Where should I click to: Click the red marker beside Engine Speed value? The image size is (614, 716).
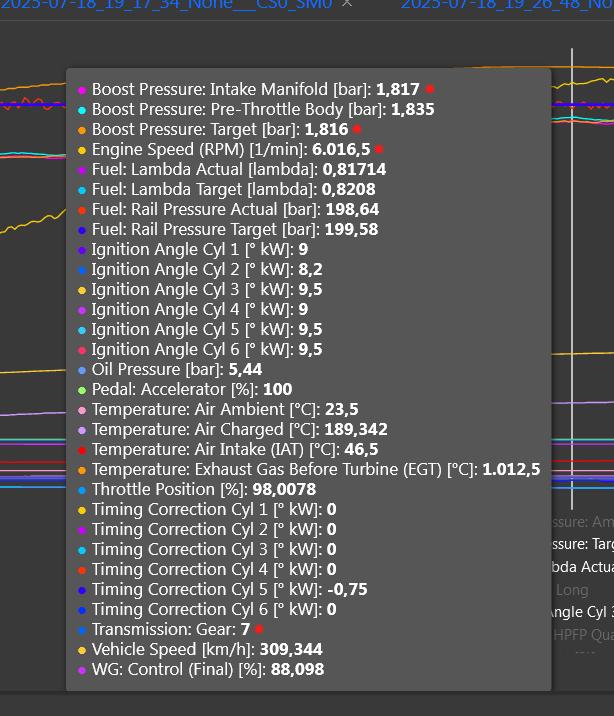(x=379, y=149)
